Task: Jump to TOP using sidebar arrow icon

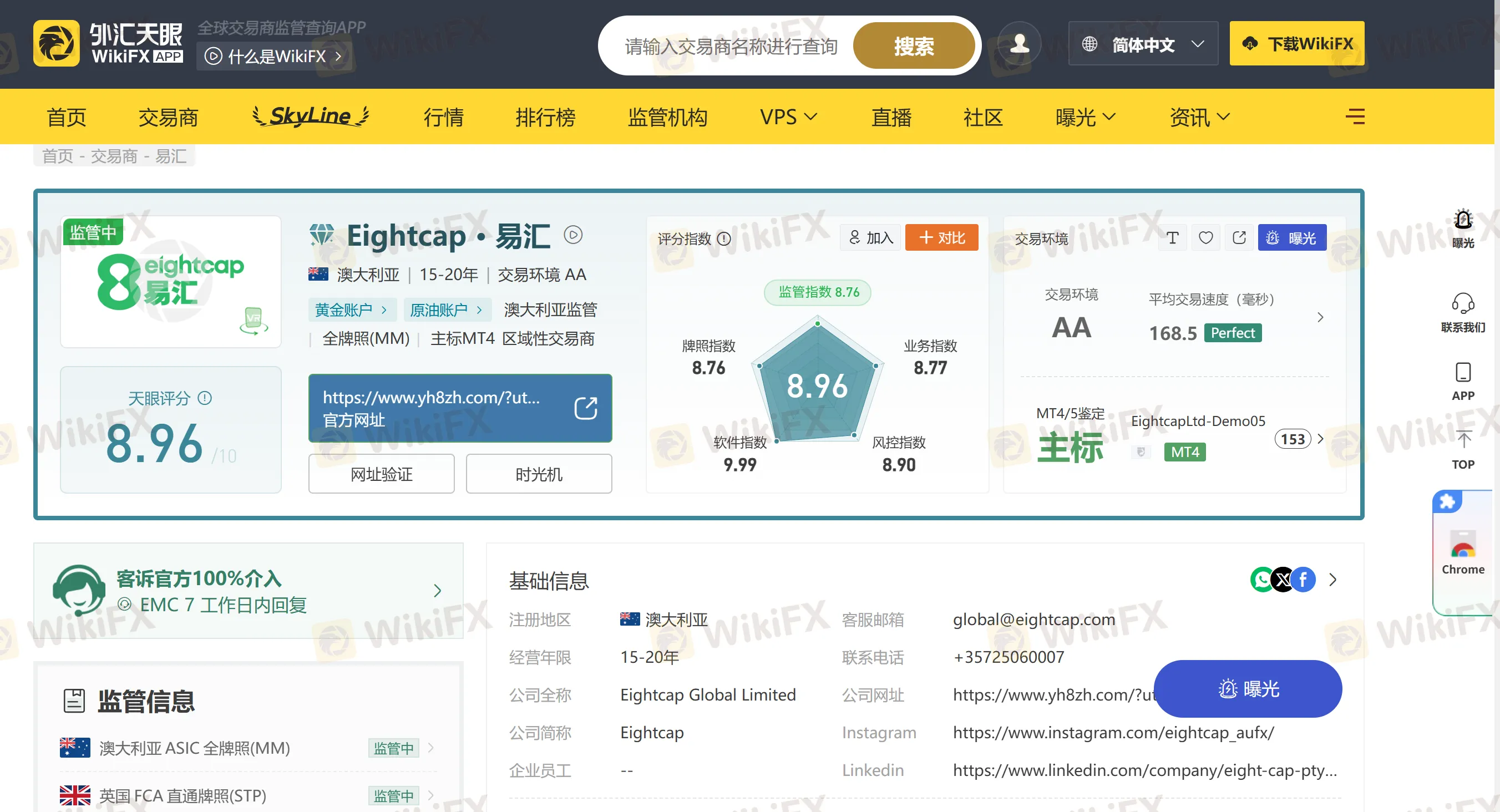Action: click(x=1463, y=440)
